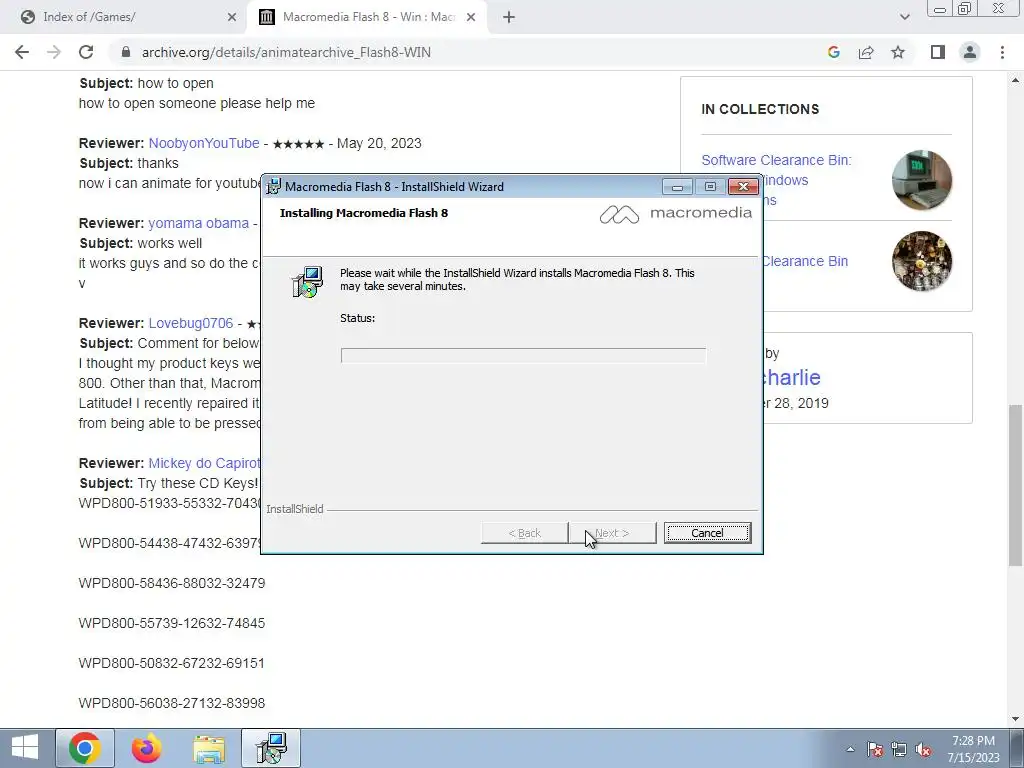Click the page vertical scrollbar thumb
The width and height of the screenshot is (1024, 768).
coord(1015,486)
